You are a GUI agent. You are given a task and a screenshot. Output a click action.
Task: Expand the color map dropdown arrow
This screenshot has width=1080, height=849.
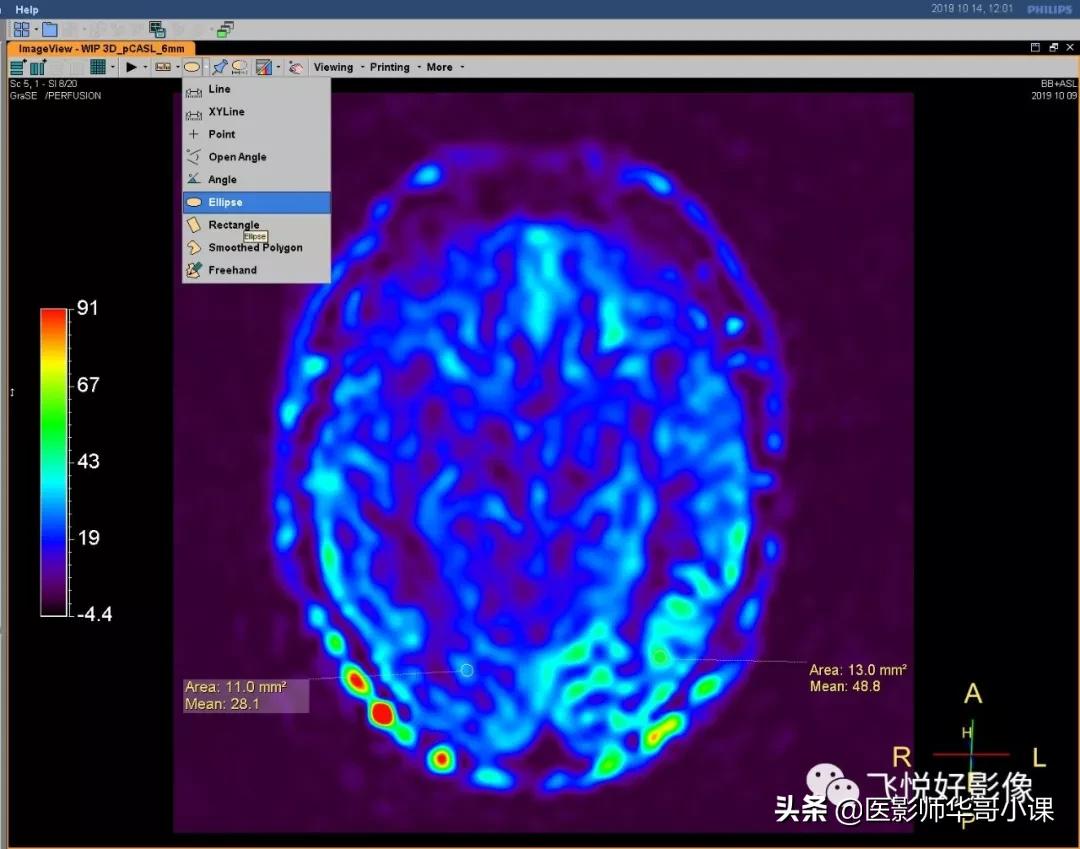[278, 67]
